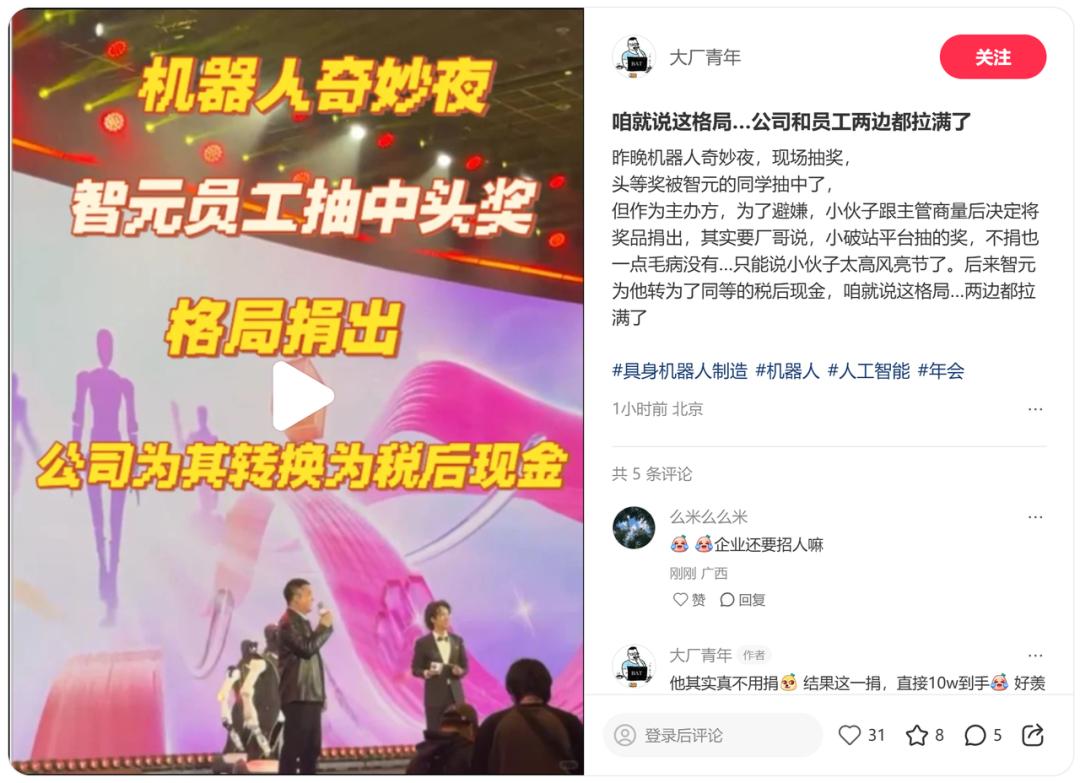Open hashtag #人工智能
1080x783 pixels.
point(869,371)
